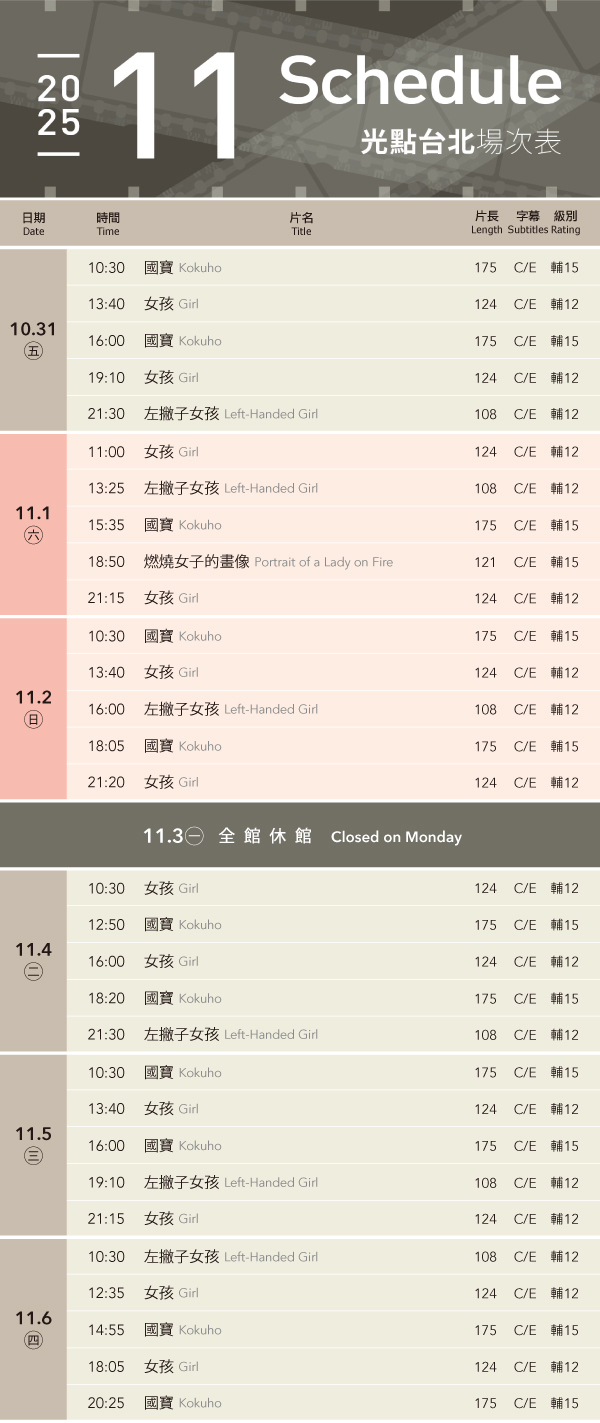Click the circled 日 weekday icon under 11.2
The image size is (600, 1423).
pos(34,719)
